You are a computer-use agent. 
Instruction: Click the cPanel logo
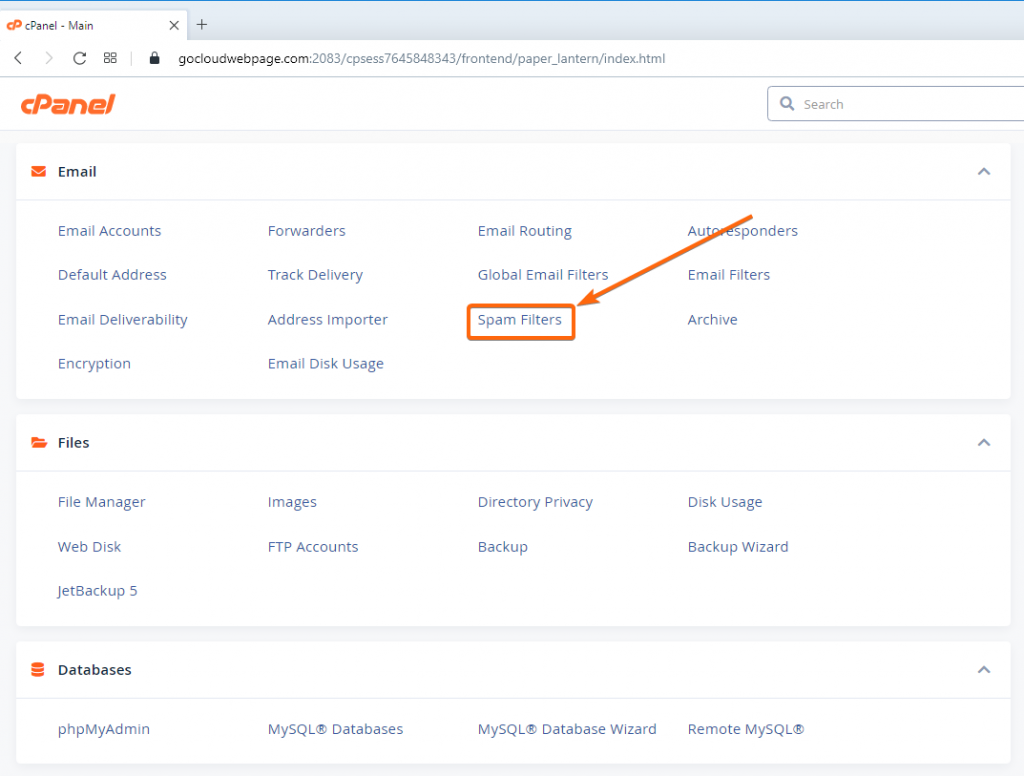tap(67, 104)
